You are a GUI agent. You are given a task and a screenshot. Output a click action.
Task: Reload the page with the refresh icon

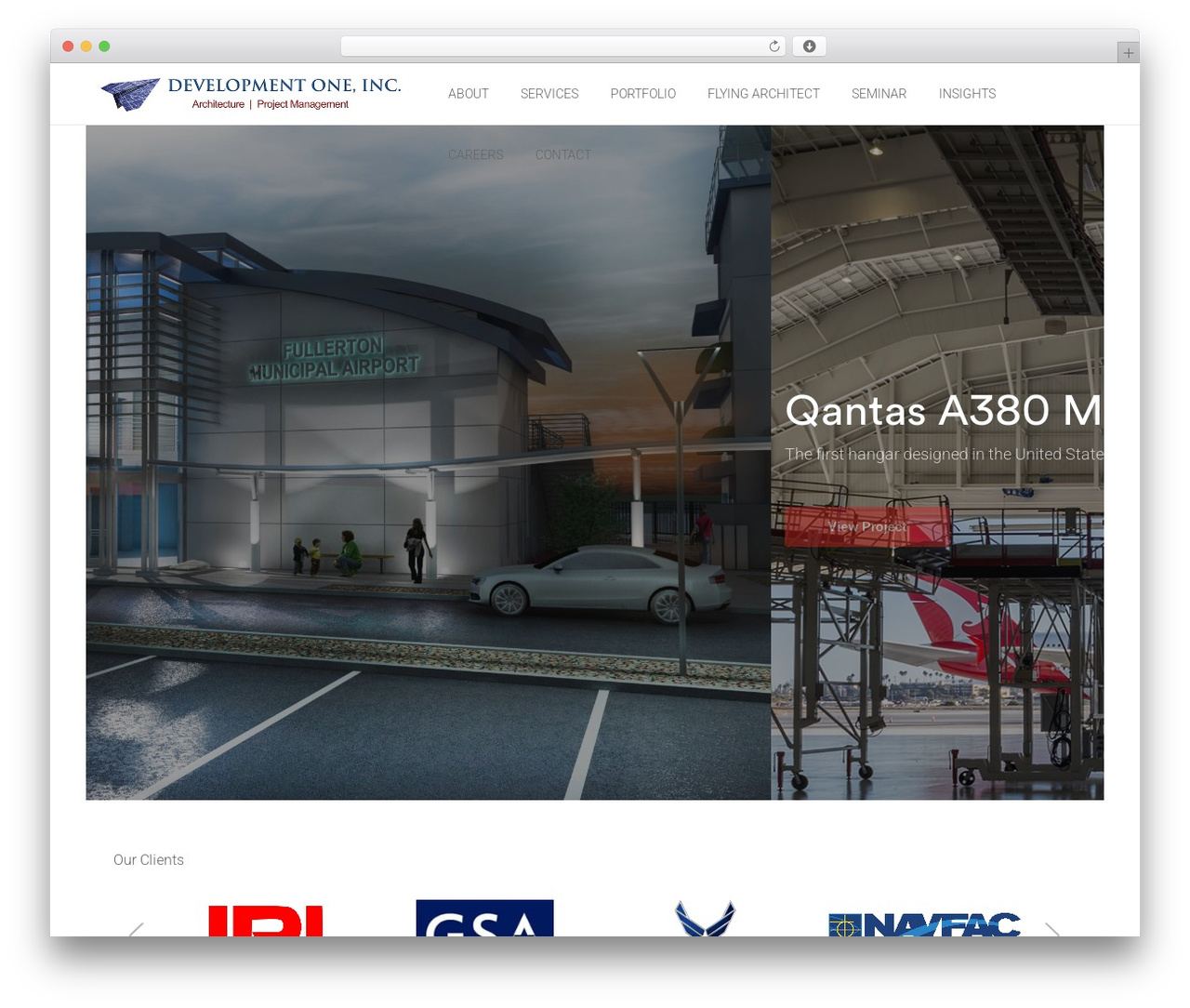pyautogui.click(x=774, y=46)
